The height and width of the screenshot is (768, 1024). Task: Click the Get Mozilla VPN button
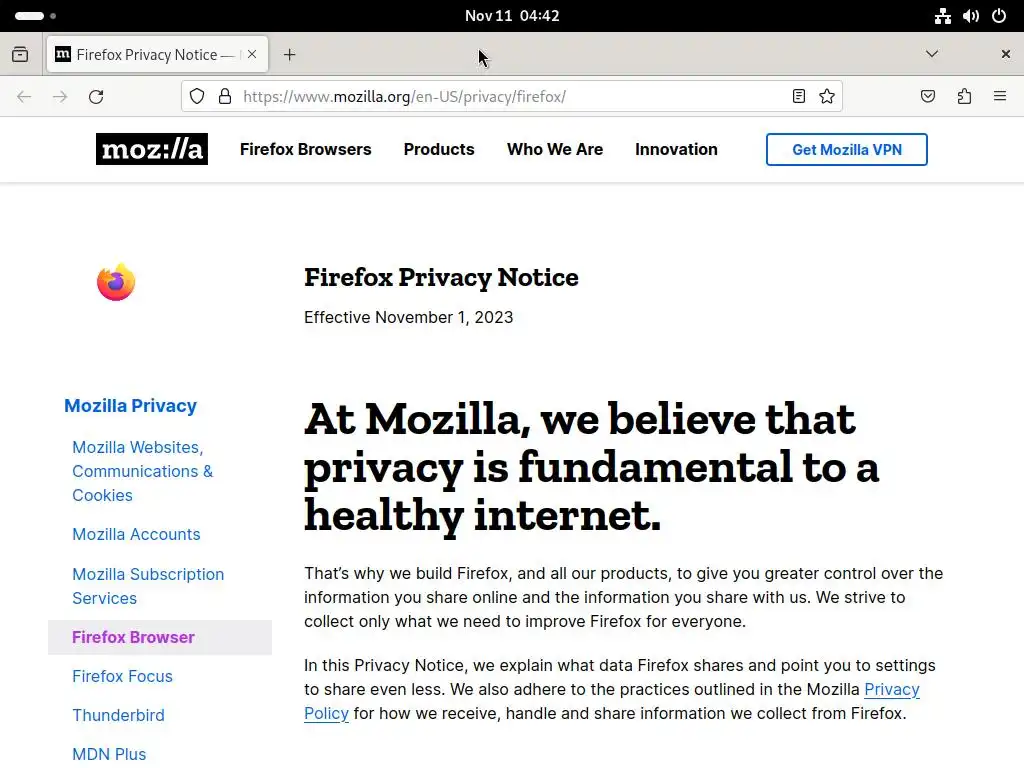[846, 150]
